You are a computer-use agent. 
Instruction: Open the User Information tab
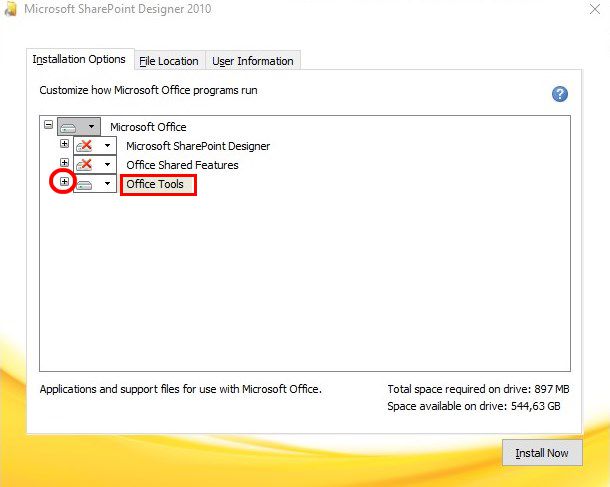[253, 61]
